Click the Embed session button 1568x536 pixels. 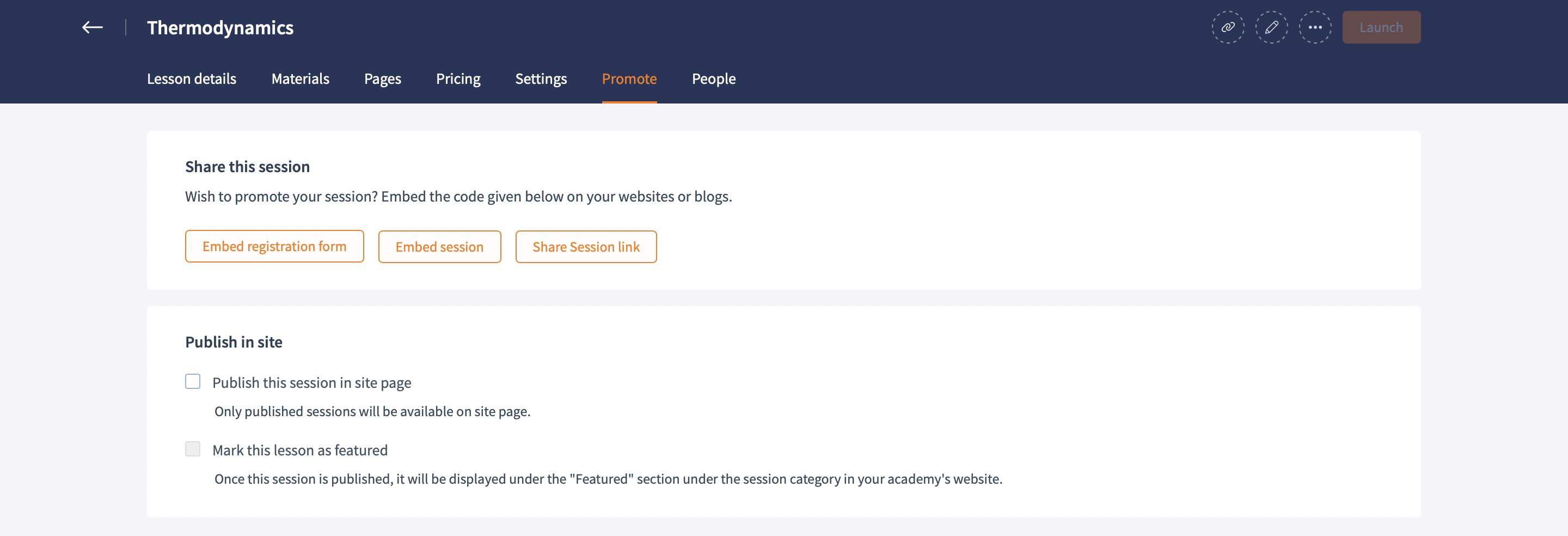[x=439, y=247]
